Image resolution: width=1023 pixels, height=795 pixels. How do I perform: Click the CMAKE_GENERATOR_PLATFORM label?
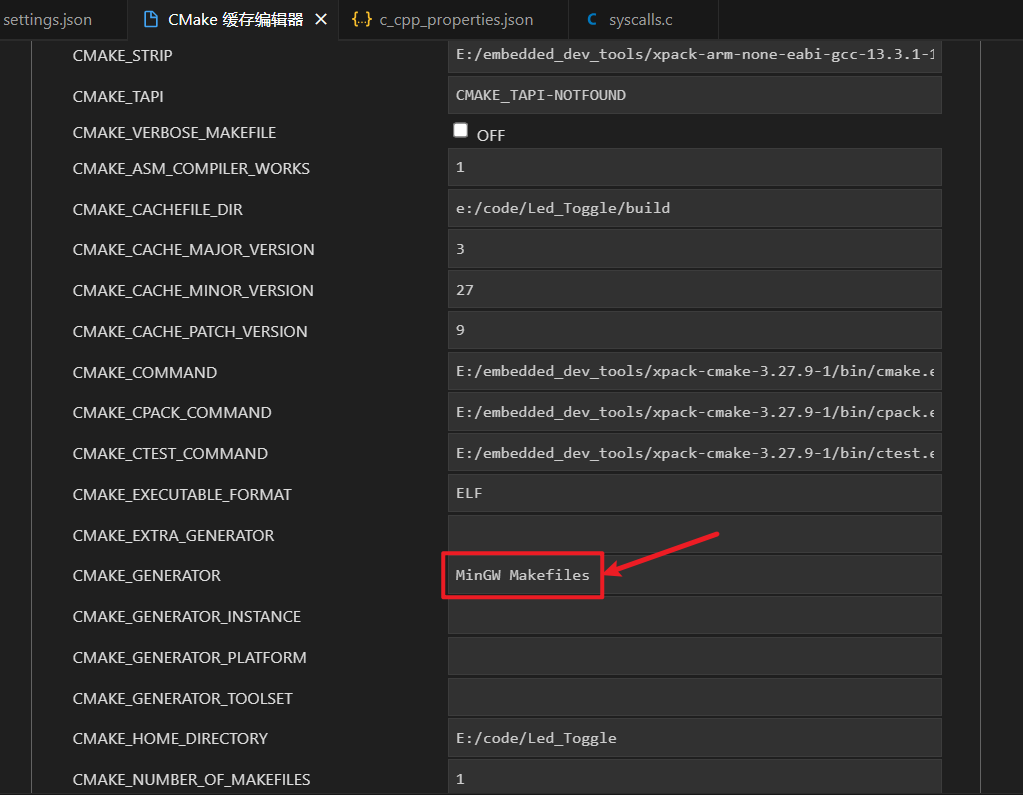189,658
